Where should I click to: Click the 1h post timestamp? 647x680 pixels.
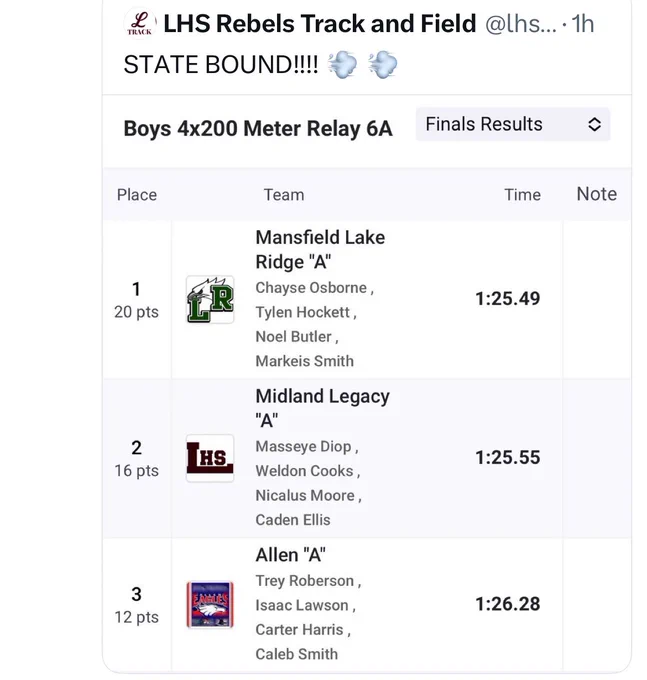click(x=582, y=24)
